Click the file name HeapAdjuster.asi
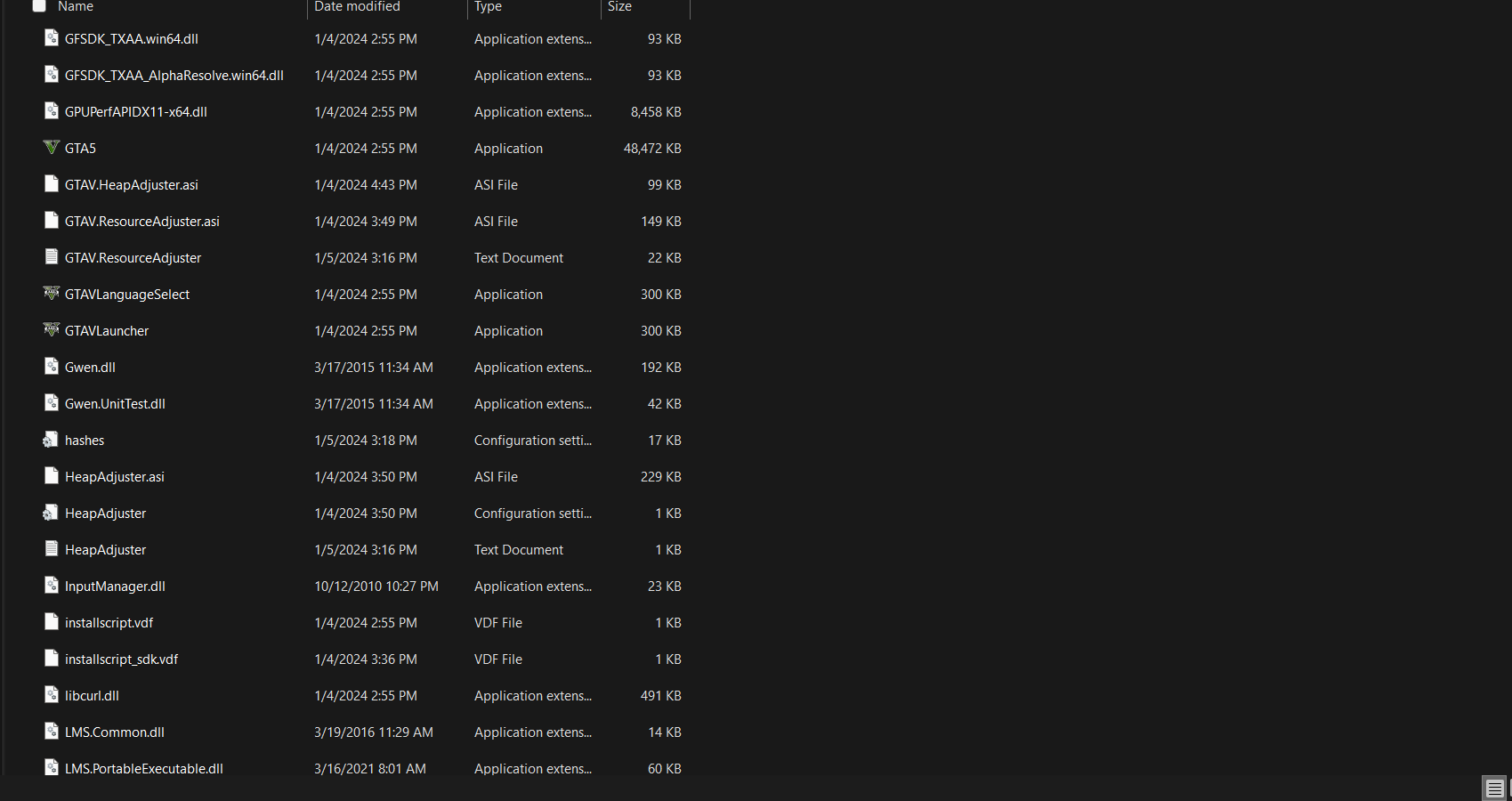Screen dimensions: 1512x801 [x=115, y=477]
